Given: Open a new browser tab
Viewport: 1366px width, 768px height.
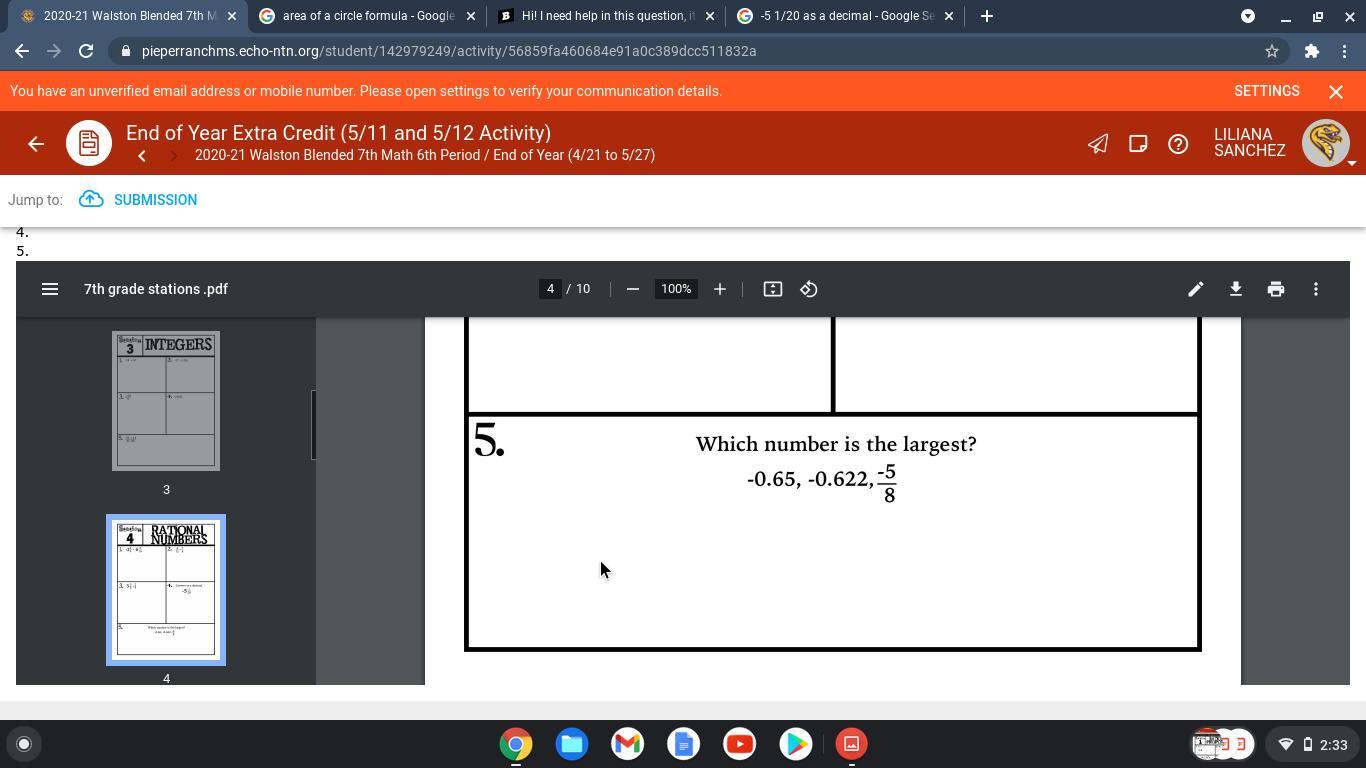Looking at the screenshot, I should (x=987, y=16).
